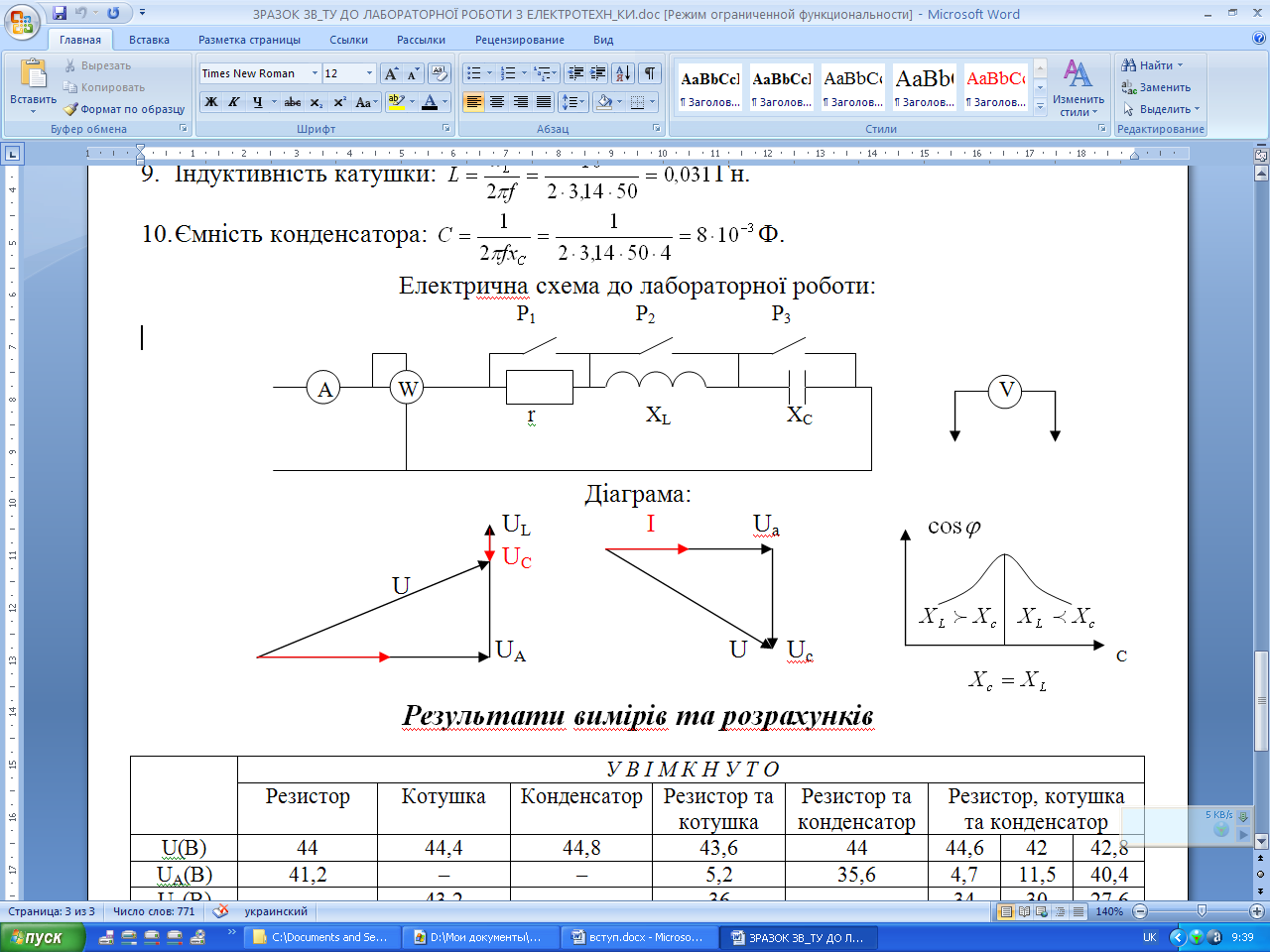The image size is (1270, 952).
Task: Toggle underline Ч formatting
Action: [257, 101]
